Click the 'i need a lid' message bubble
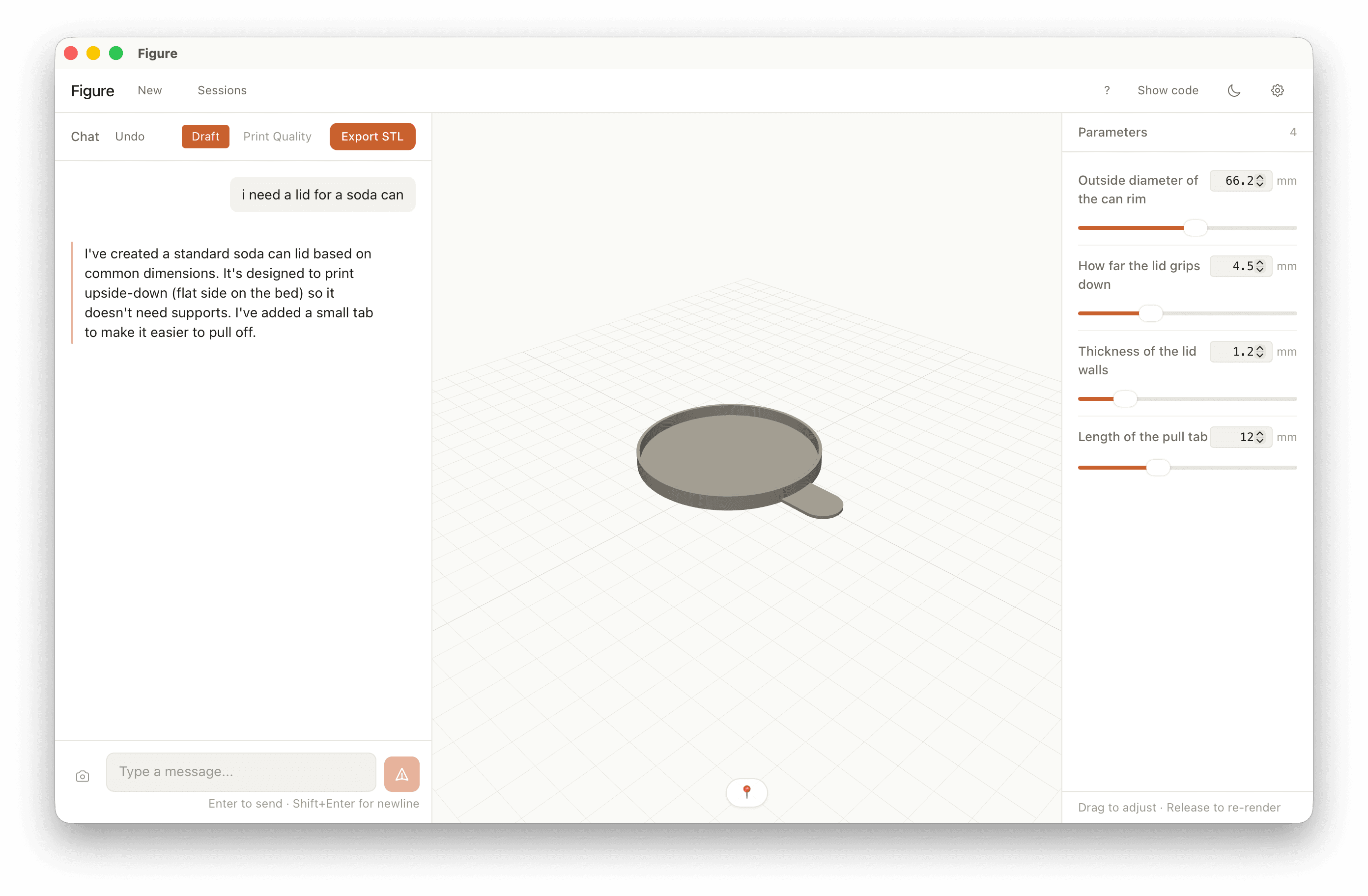Image resolution: width=1368 pixels, height=896 pixels. pos(322,195)
